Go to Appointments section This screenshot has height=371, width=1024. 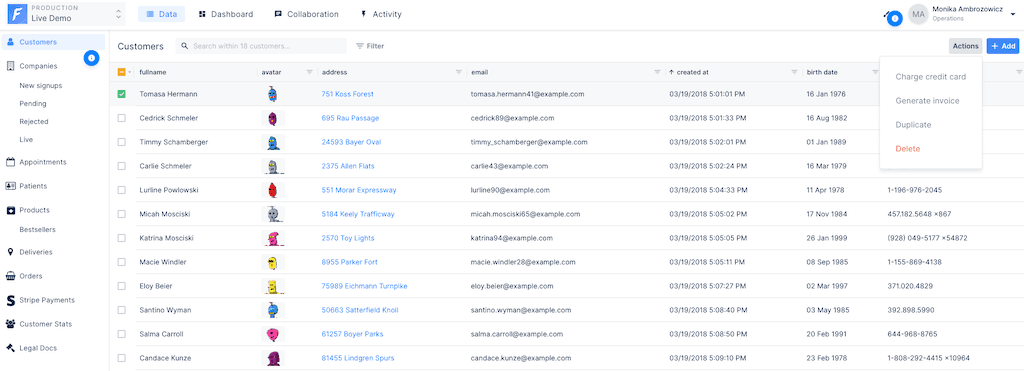pyautogui.click(x=42, y=162)
